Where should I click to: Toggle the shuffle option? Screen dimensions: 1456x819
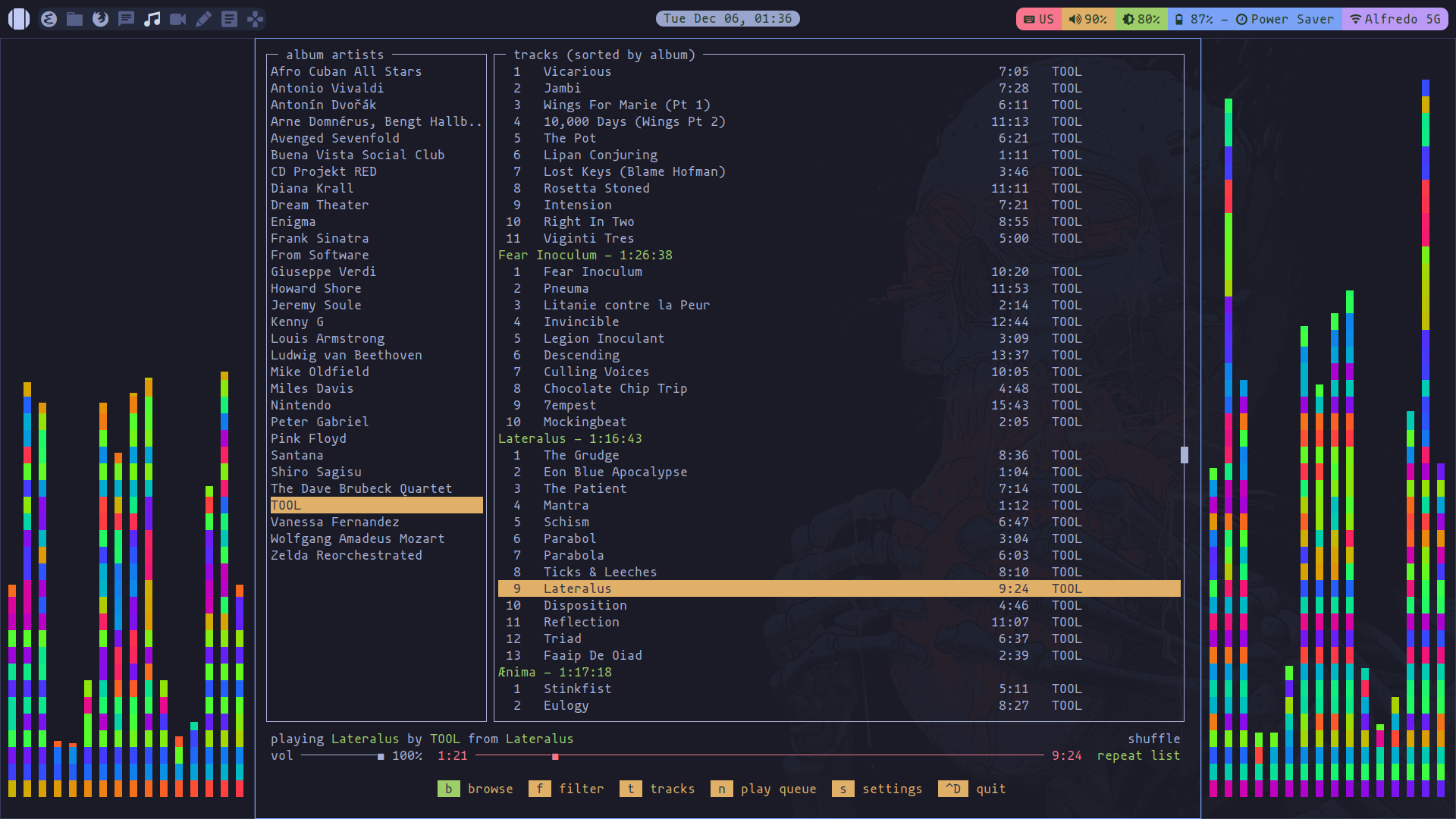tap(1153, 739)
